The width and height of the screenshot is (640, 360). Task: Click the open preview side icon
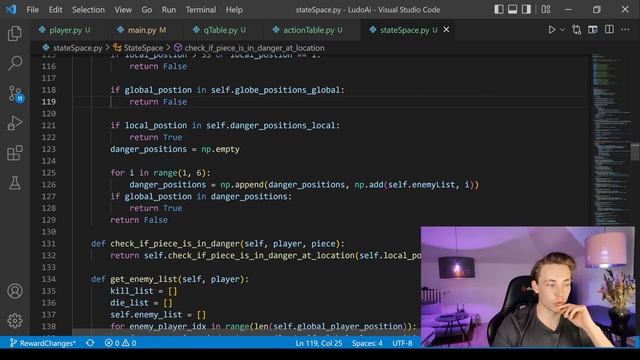[x=593, y=30]
